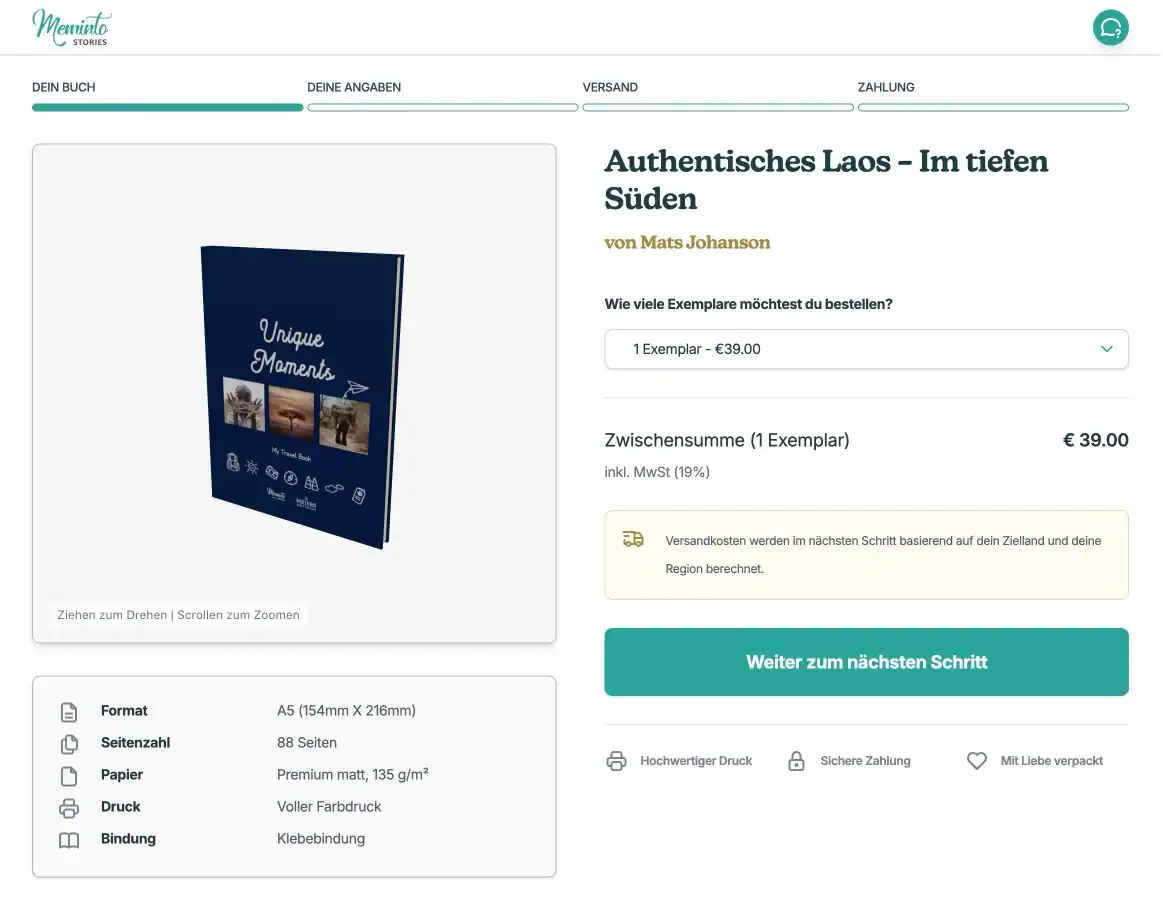Click Weiter zum nächsten Schritt button
This screenshot has width=1163, height=904.
(x=866, y=661)
